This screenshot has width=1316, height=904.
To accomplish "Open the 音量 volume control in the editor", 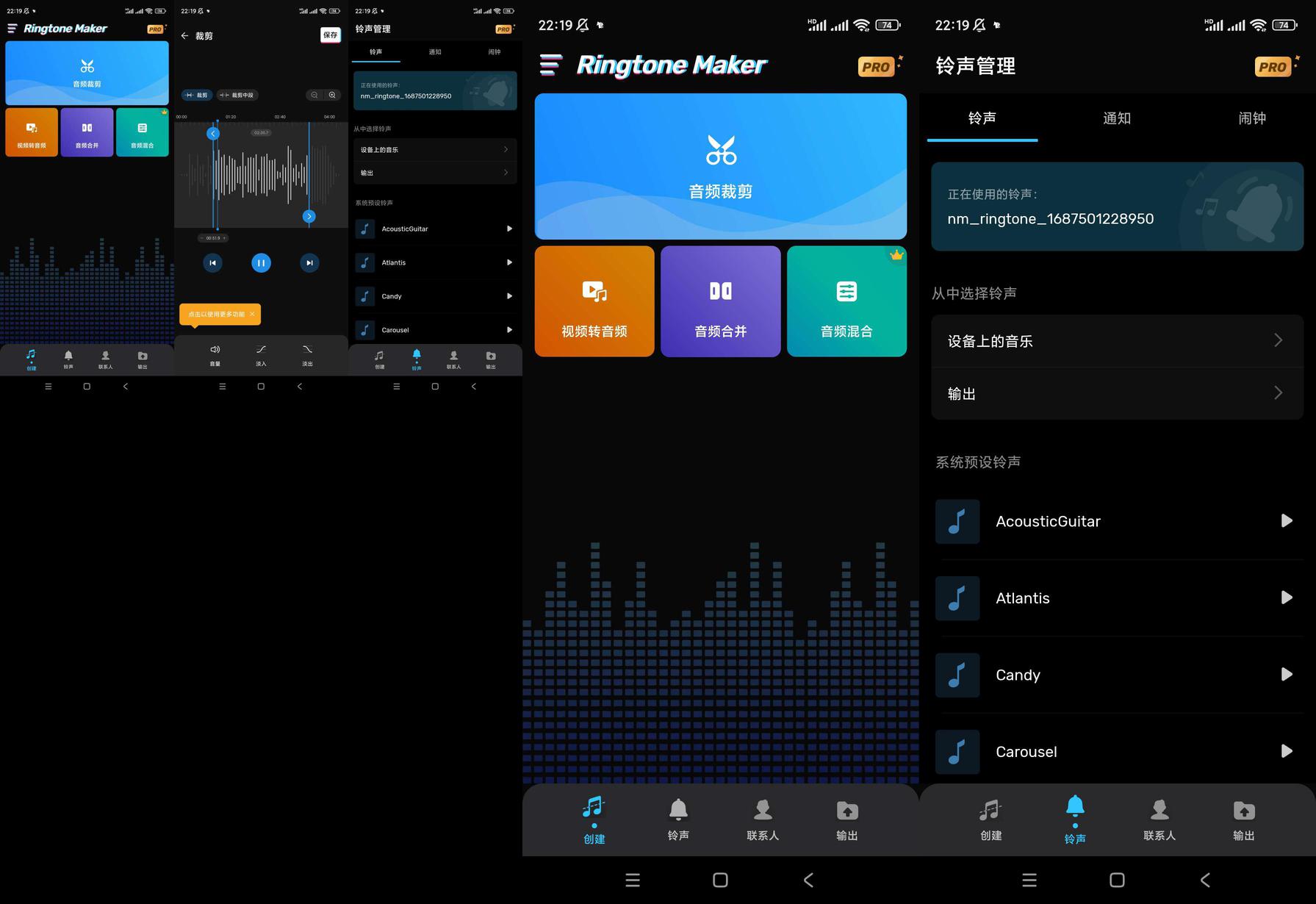I will click(215, 354).
